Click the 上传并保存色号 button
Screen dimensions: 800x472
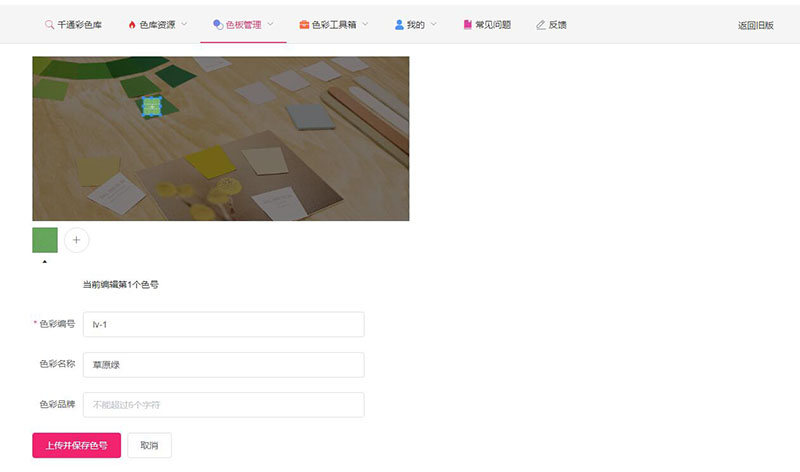click(x=77, y=446)
